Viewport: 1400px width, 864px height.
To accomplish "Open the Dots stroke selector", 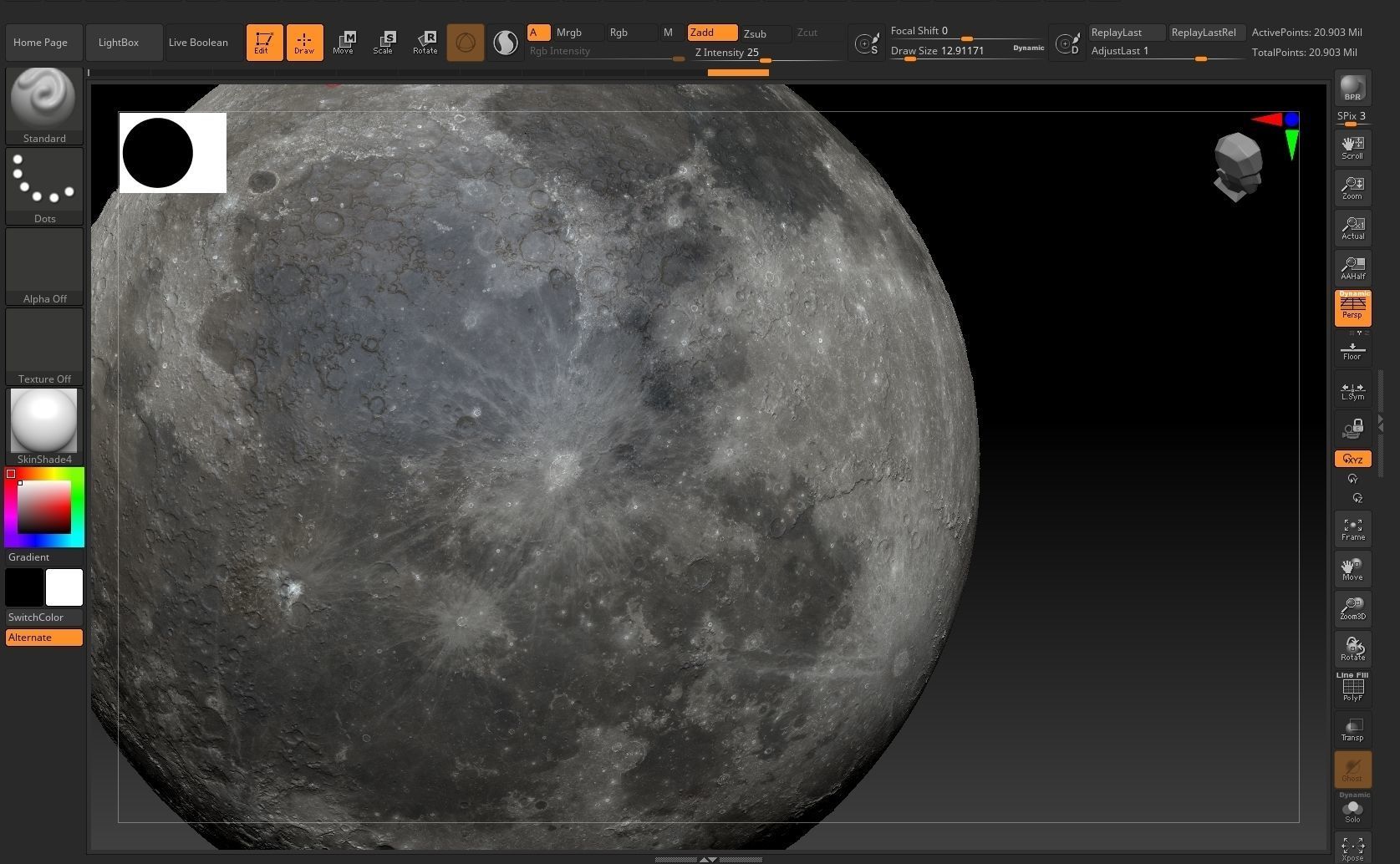I will [x=43, y=186].
